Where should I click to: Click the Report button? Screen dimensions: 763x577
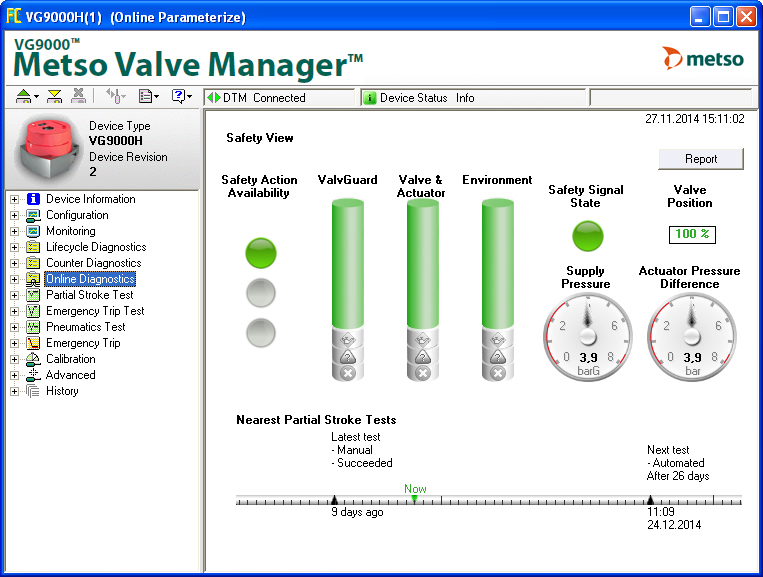pyautogui.click(x=700, y=159)
